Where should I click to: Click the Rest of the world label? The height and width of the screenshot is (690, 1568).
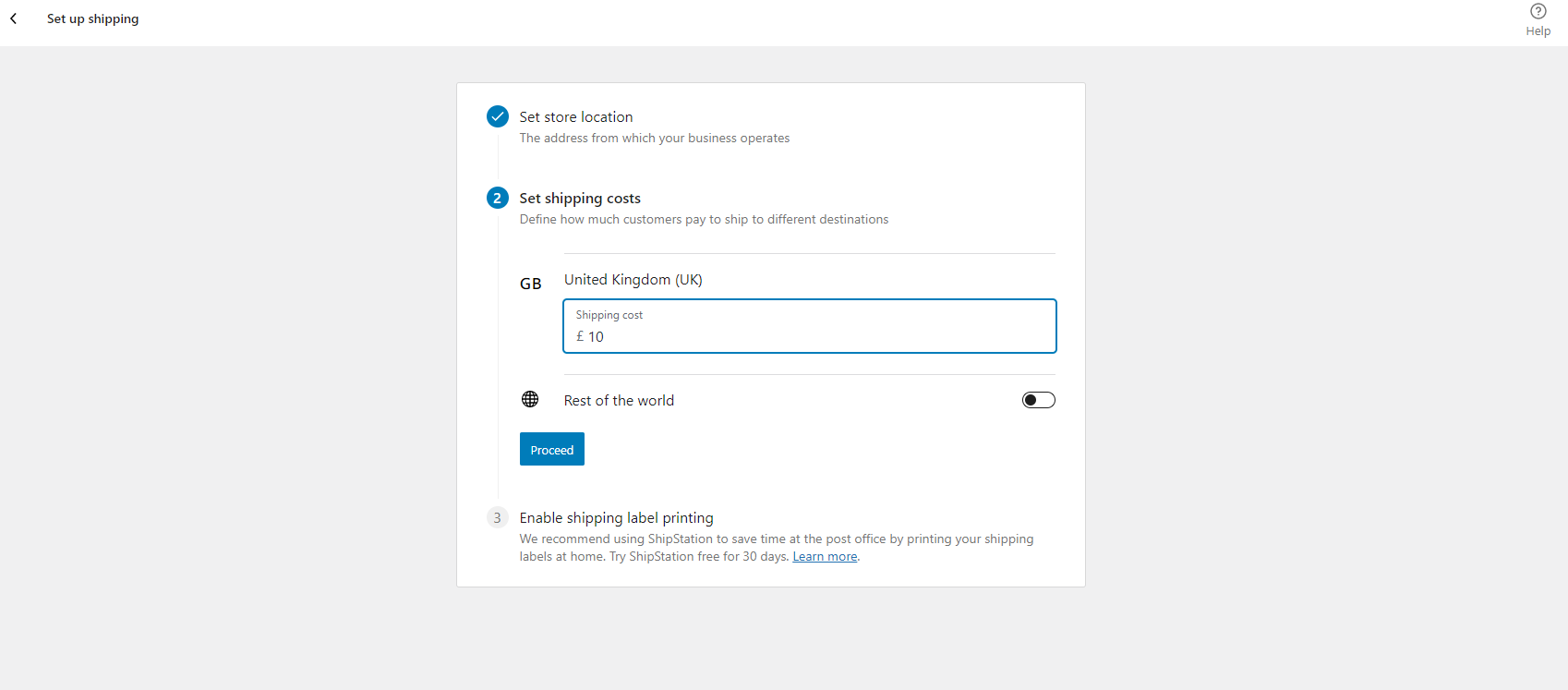619,401
